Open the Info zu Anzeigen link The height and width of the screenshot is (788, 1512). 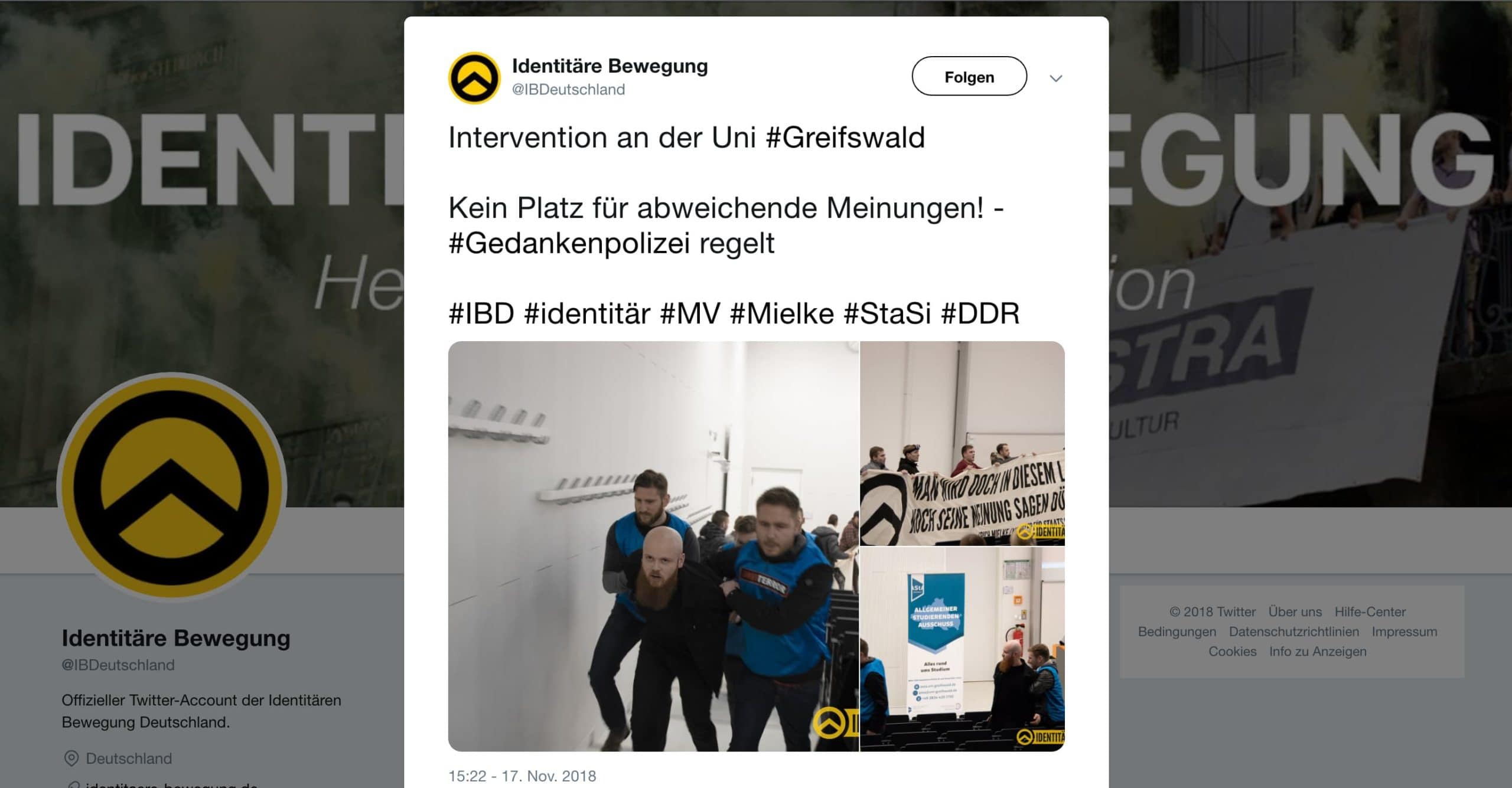click(x=1318, y=652)
